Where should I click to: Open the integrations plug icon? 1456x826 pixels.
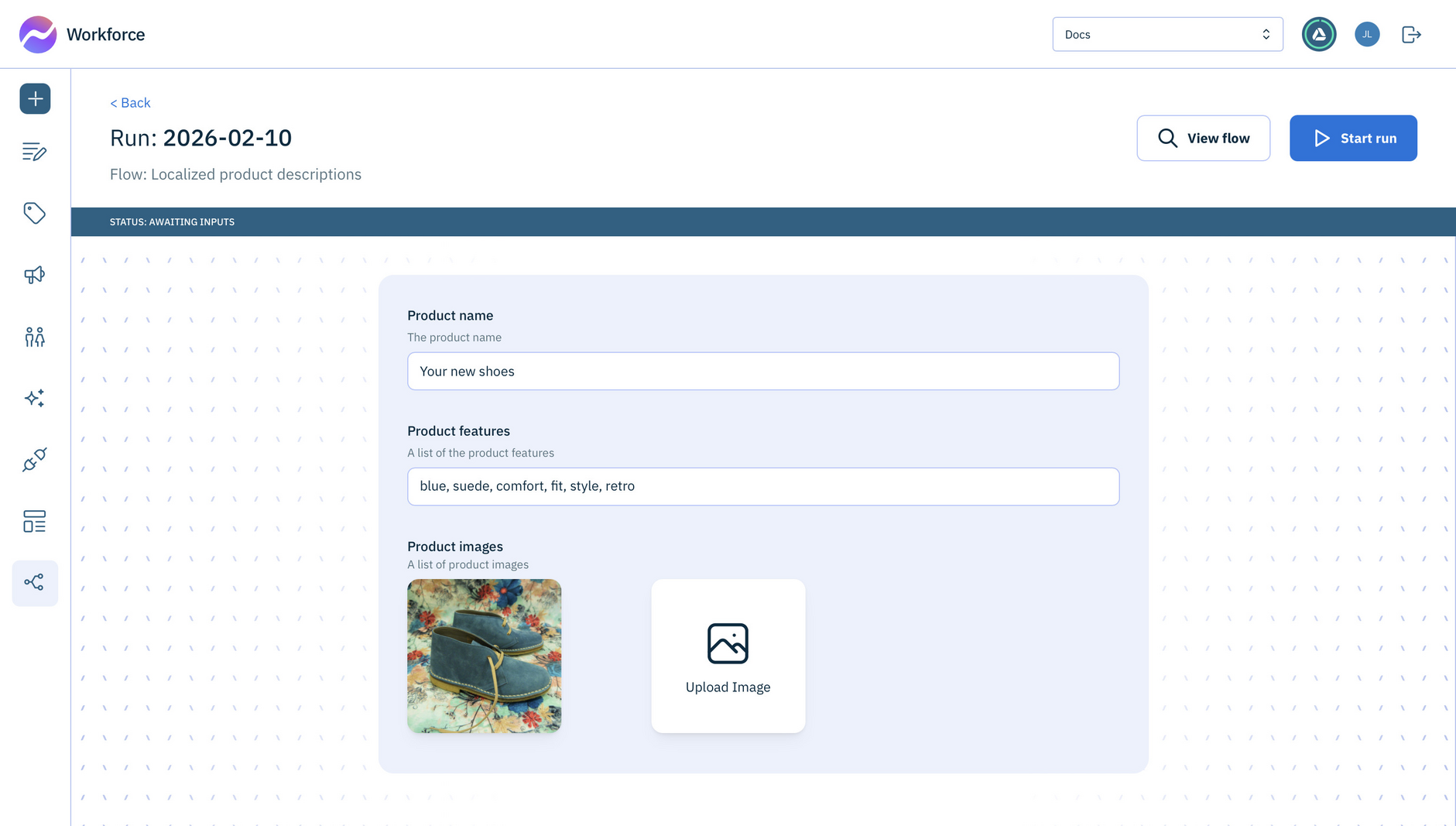[34, 460]
